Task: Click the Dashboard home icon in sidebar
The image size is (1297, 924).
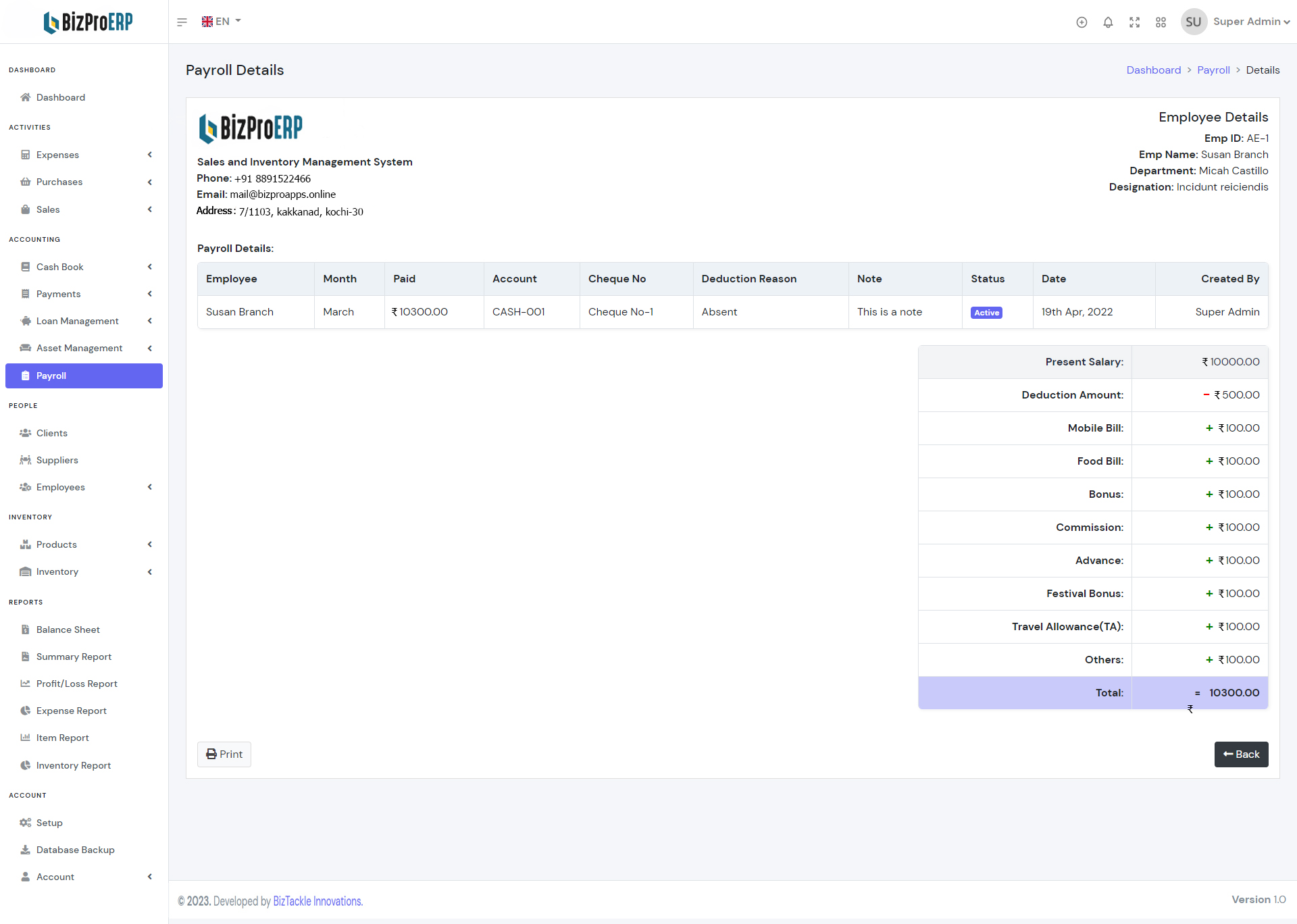Action: coord(26,97)
